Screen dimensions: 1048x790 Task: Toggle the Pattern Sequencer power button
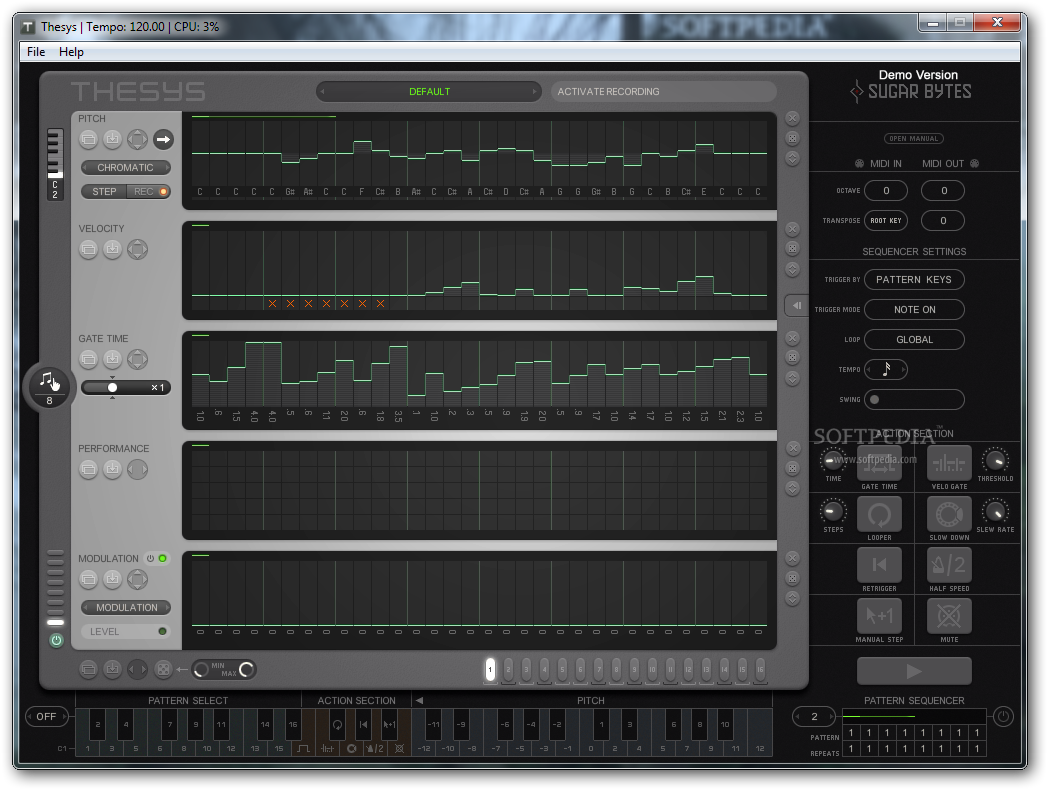pyautogui.click(x=1003, y=716)
